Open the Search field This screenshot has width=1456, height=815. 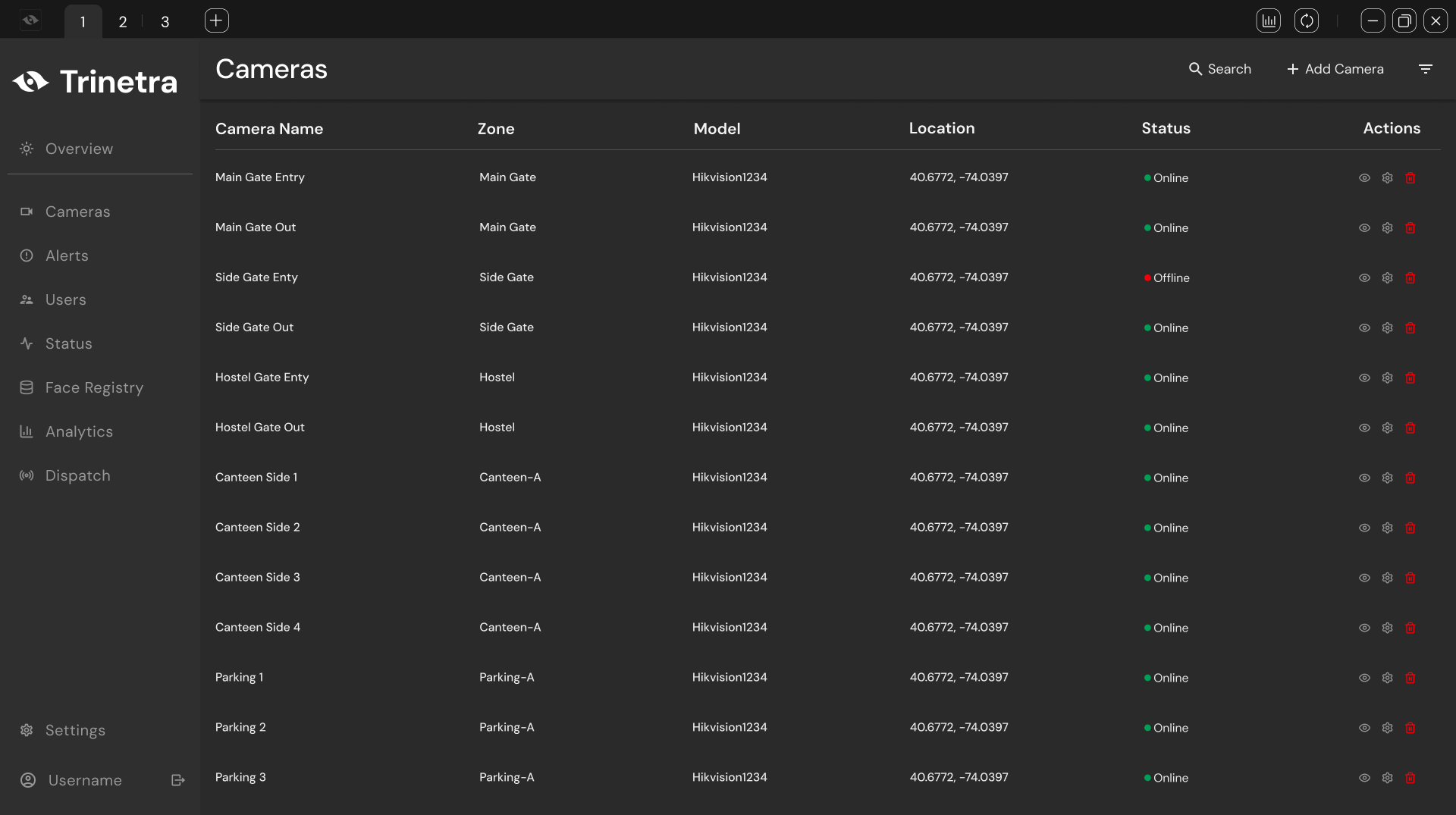1219,69
